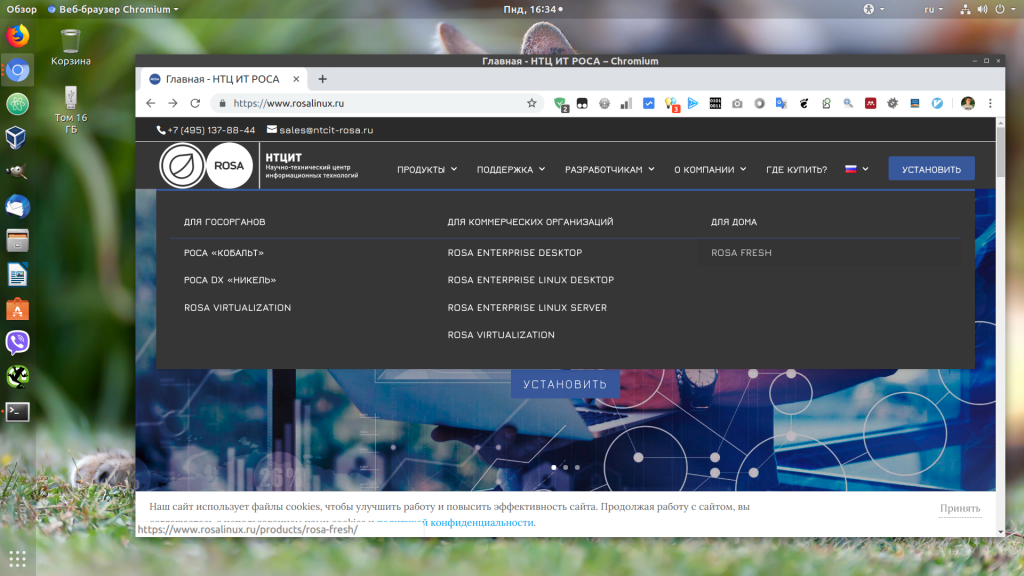Image resolution: width=1024 pixels, height=576 pixels.
Task: Click the round ROSA logo
Action: [x=230, y=166]
